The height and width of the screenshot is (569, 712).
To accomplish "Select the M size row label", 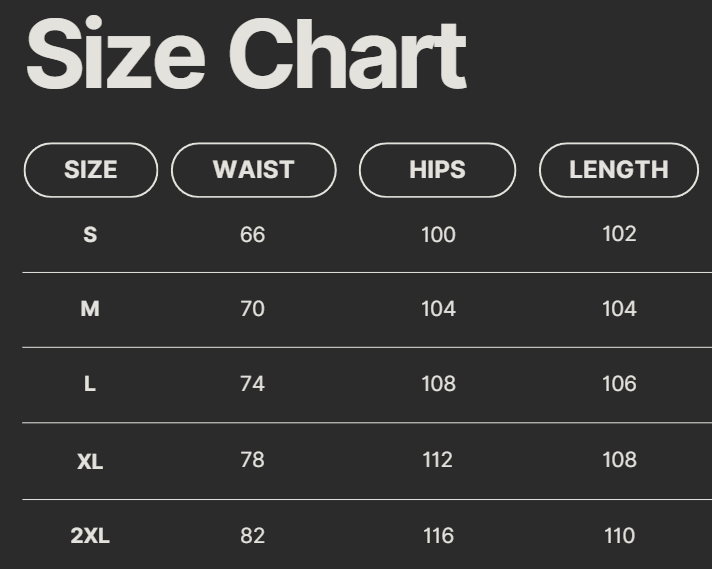I will (90, 309).
